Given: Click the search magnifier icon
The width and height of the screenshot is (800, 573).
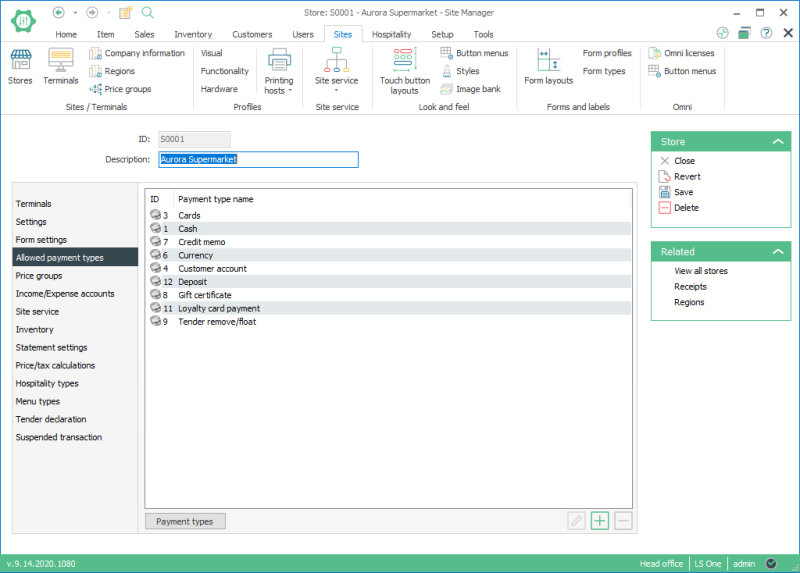Looking at the screenshot, I should (x=147, y=12).
